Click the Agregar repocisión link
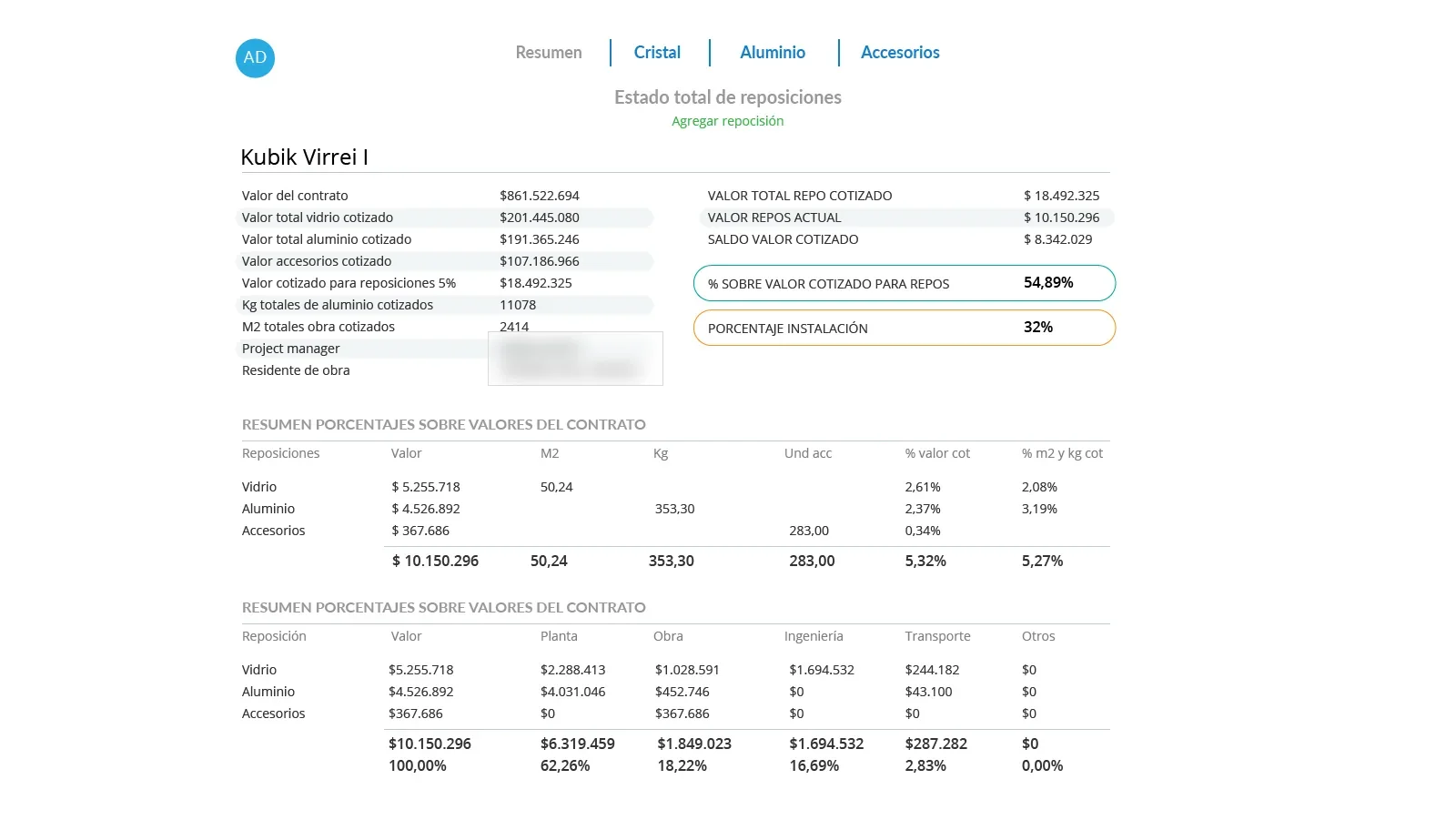 [x=727, y=121]
